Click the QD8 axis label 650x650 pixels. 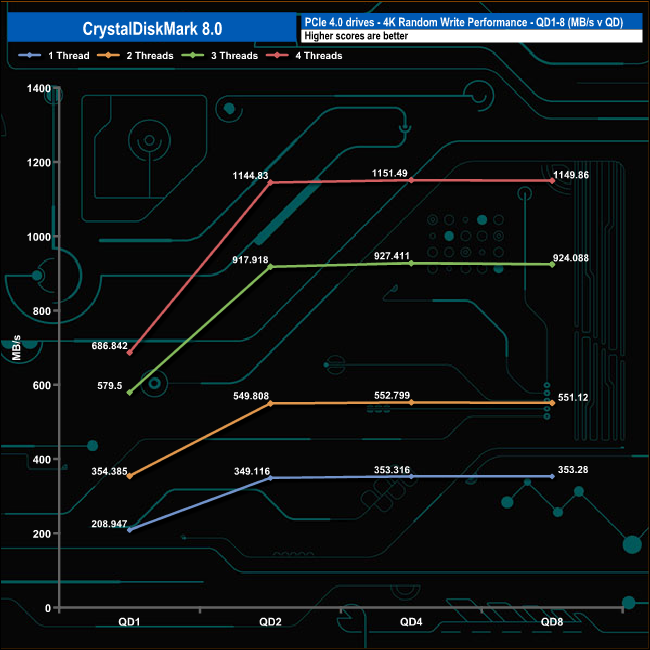(x=552, y=622)
